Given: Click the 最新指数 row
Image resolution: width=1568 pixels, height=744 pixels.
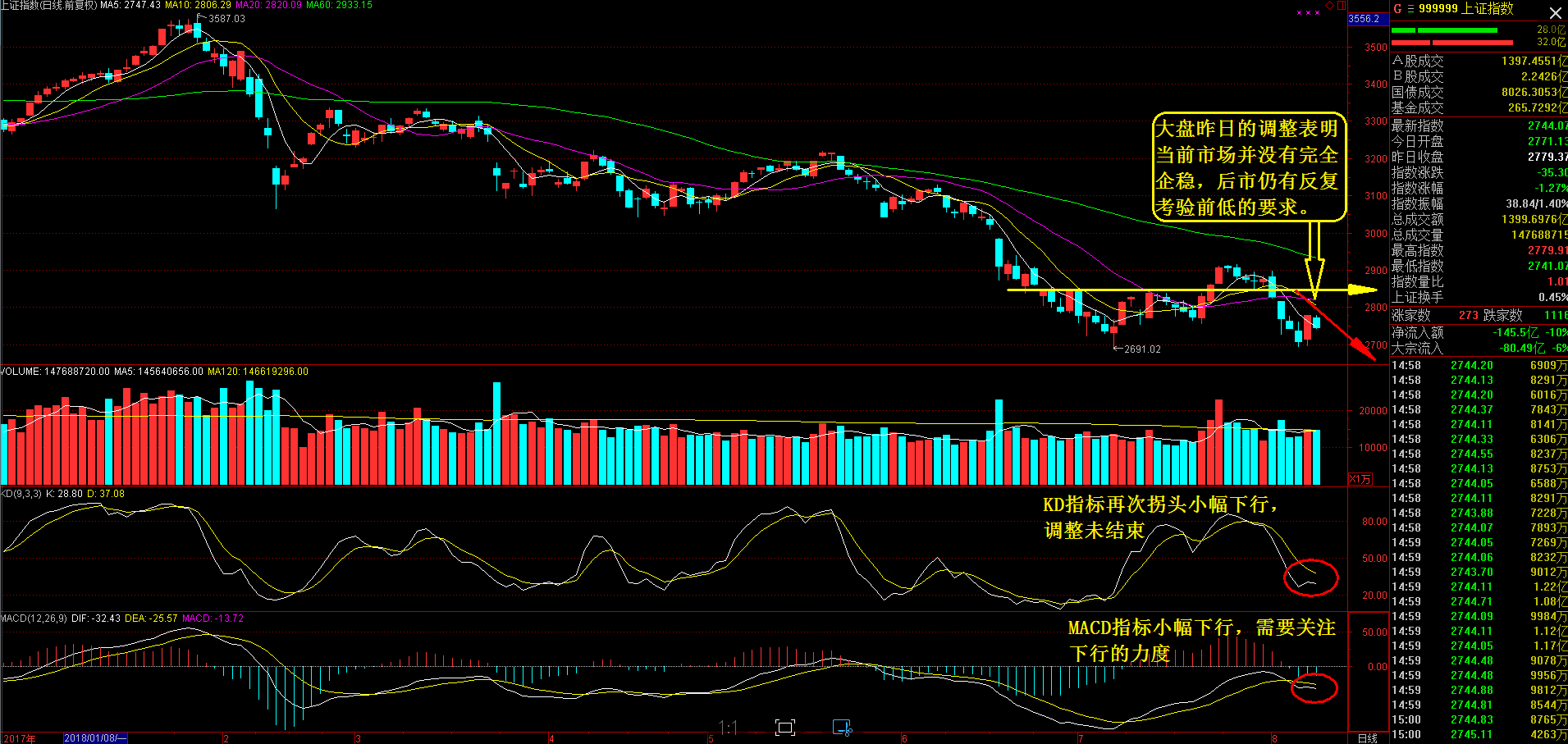Looking at the screenshot, I should (x=1479, y=126).
